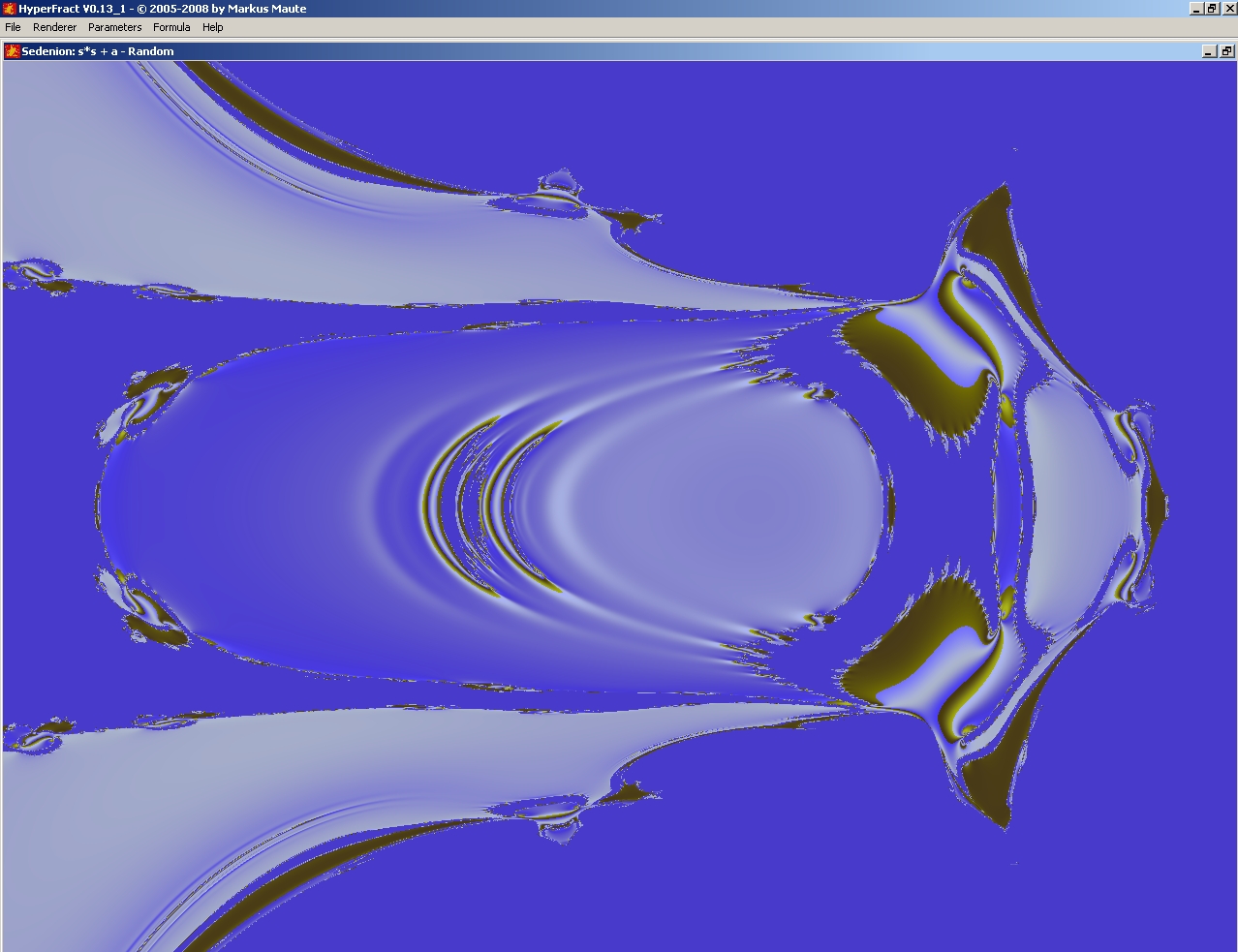Minimize the HyperFract main window
The height and width of the screenshot is (952, 1238).
point(1196,9)
